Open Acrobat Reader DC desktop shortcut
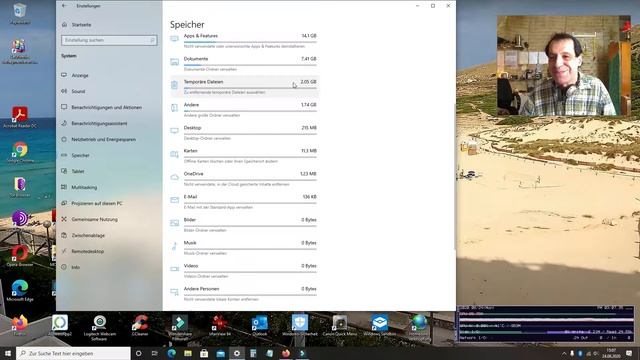The height and width of the screenshot is (360, 640). (x=20, y=117)
